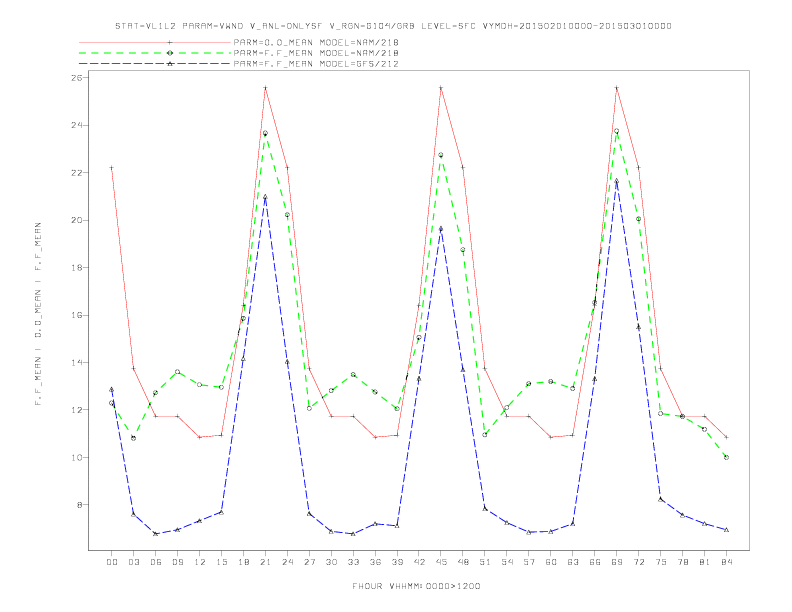Viewport: 792px width, 612px height.
Task: Click the x-axis tick label 72
Action: (x=638, y=562)
